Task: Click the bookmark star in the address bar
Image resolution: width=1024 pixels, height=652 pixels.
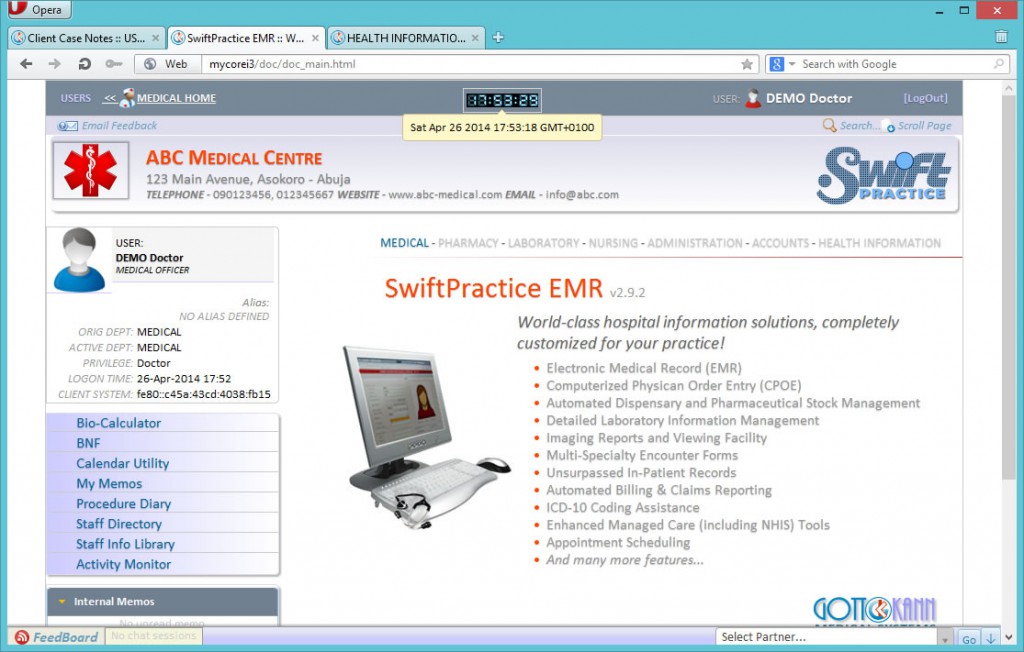Action: 748,62
